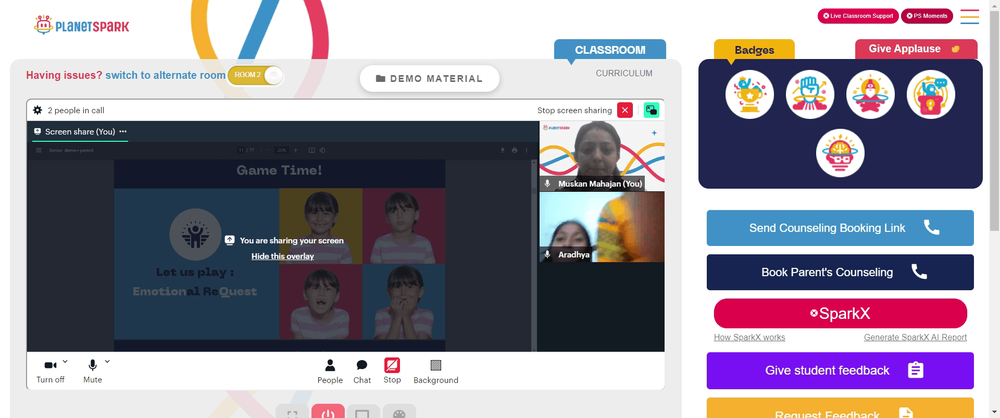Click Send Counseling Booking Link
This screenshot has width=1000, height=418.
click(x=840, y=228)
